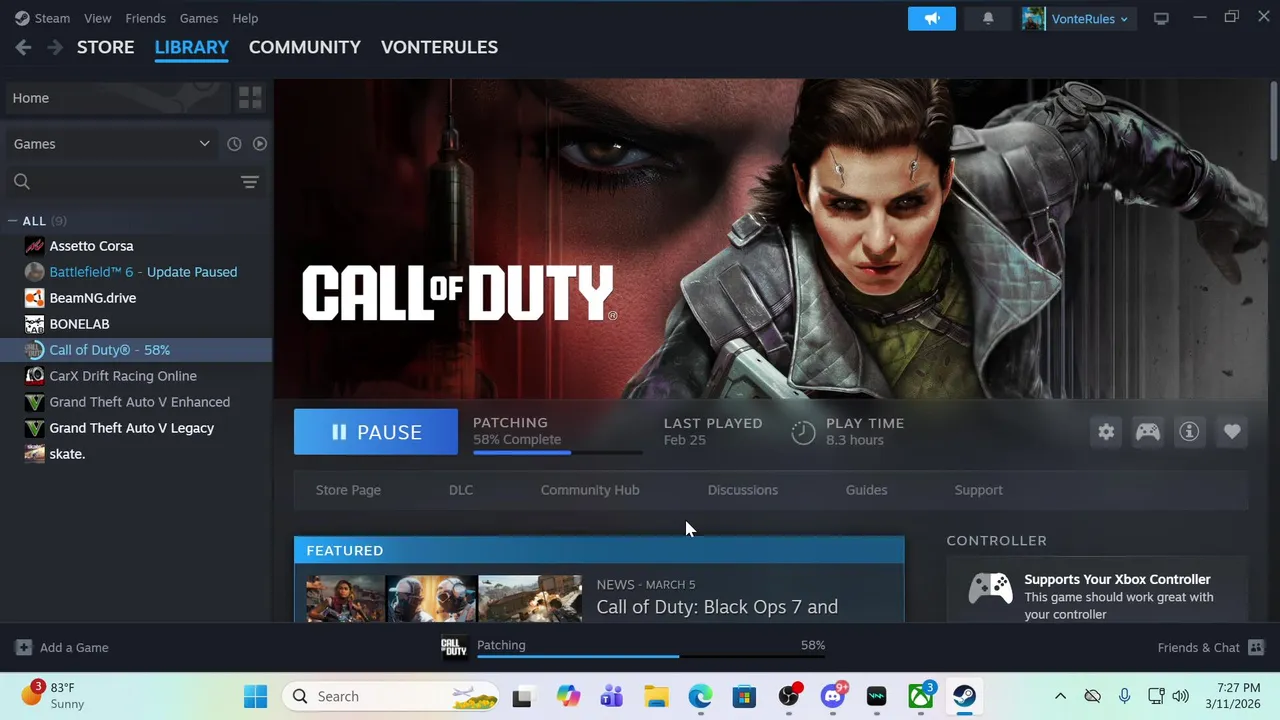Select the skate. game icon
The height and width of the screenshot is (720, 1280).
pos(34,454)
